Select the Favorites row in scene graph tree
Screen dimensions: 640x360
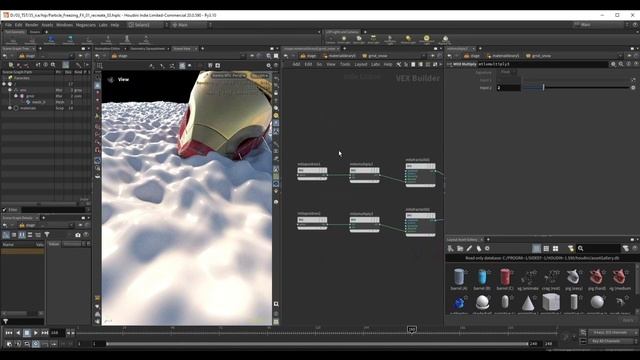click(46, 78)
